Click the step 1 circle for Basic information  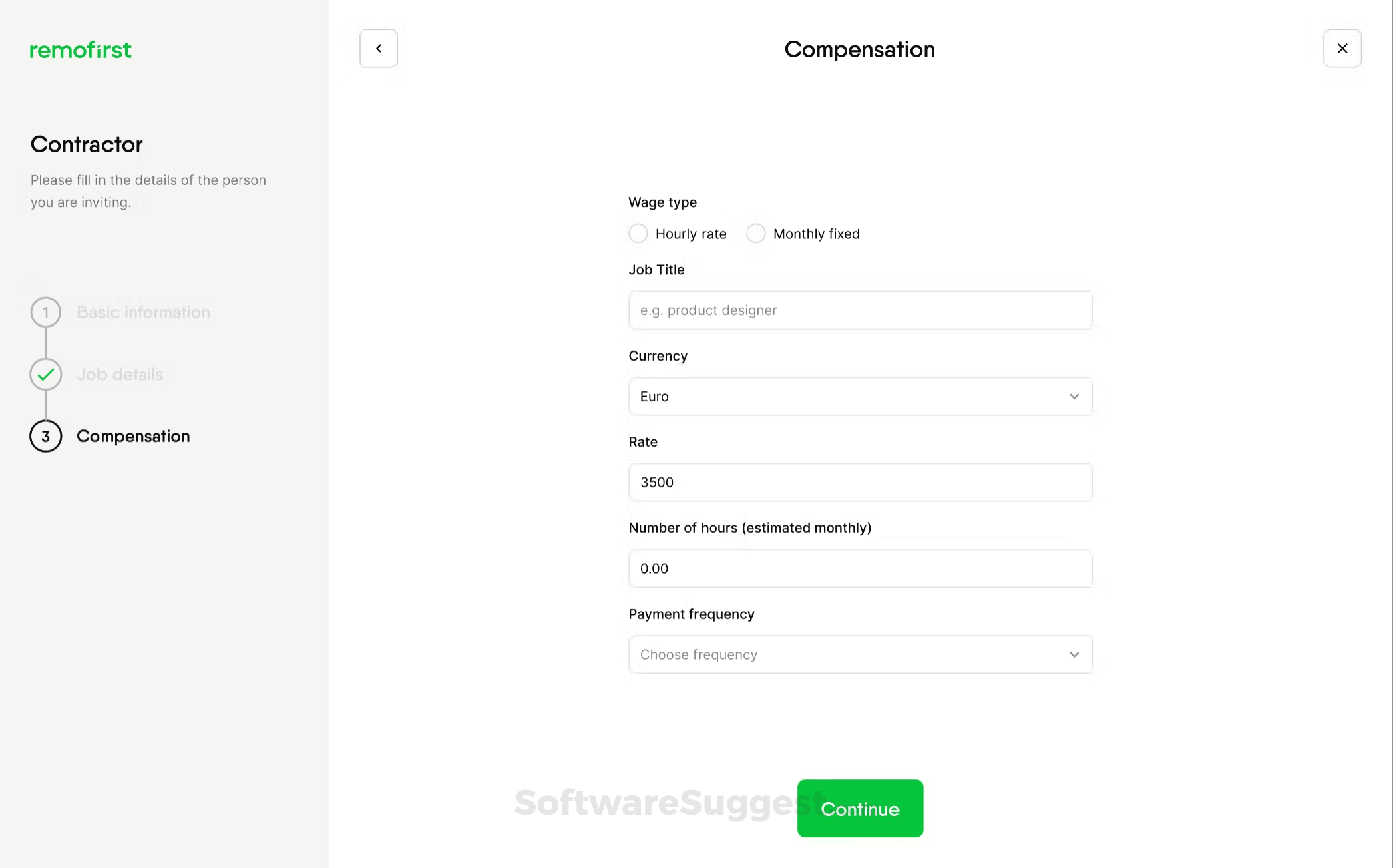(x=45, y=312)
